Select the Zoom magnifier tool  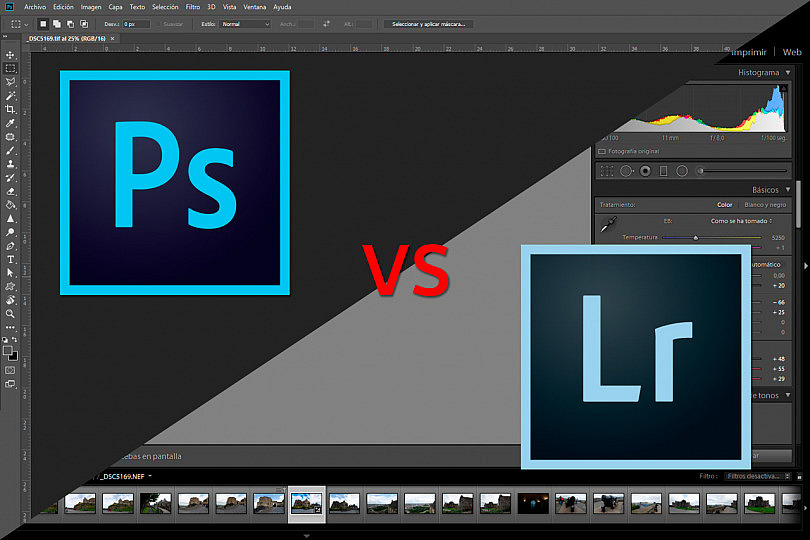click(x=10, y=314)
